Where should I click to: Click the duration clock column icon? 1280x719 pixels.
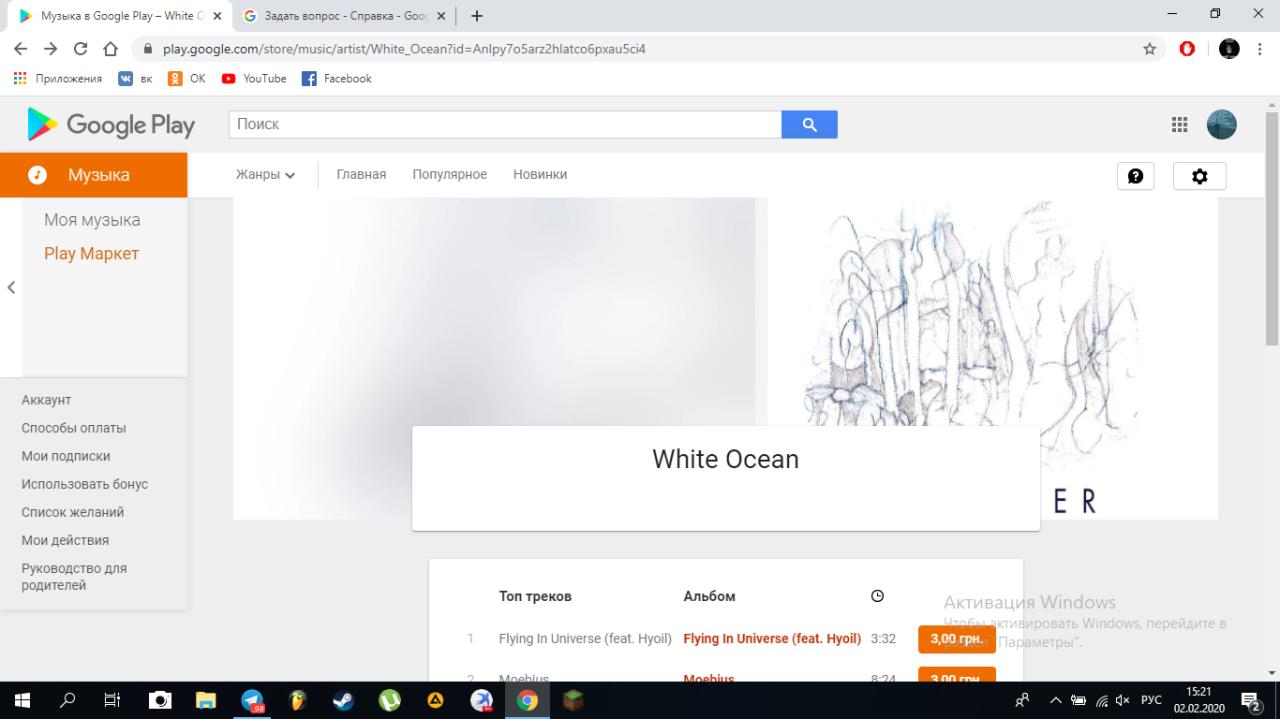point(877,596)
